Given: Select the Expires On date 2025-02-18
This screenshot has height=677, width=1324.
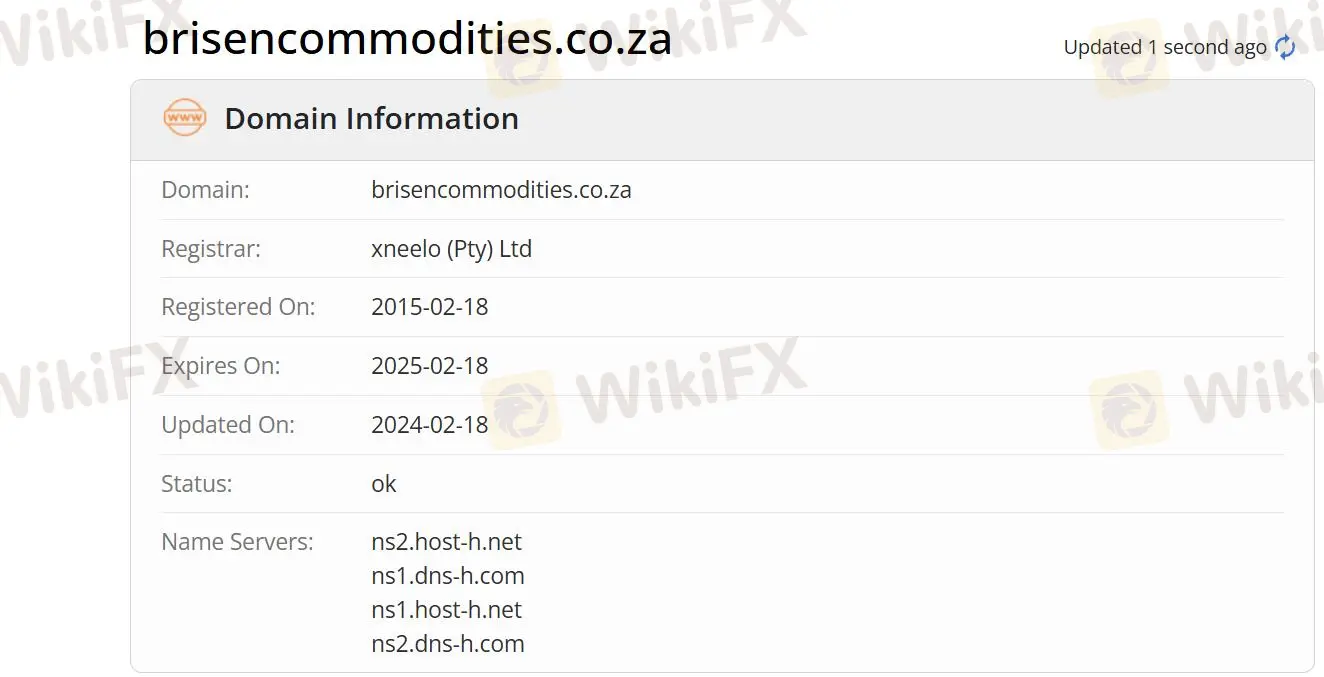Looking at the screenshot, I should (x=429, y=365).
